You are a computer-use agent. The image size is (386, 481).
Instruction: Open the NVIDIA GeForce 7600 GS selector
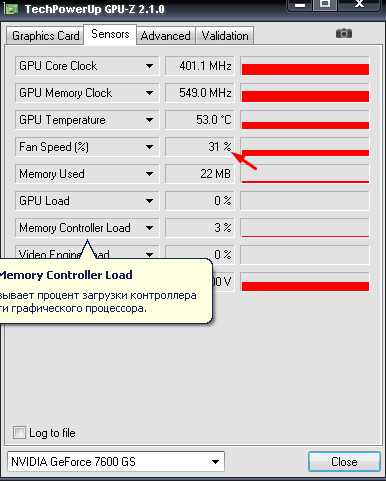coord(116,462)
